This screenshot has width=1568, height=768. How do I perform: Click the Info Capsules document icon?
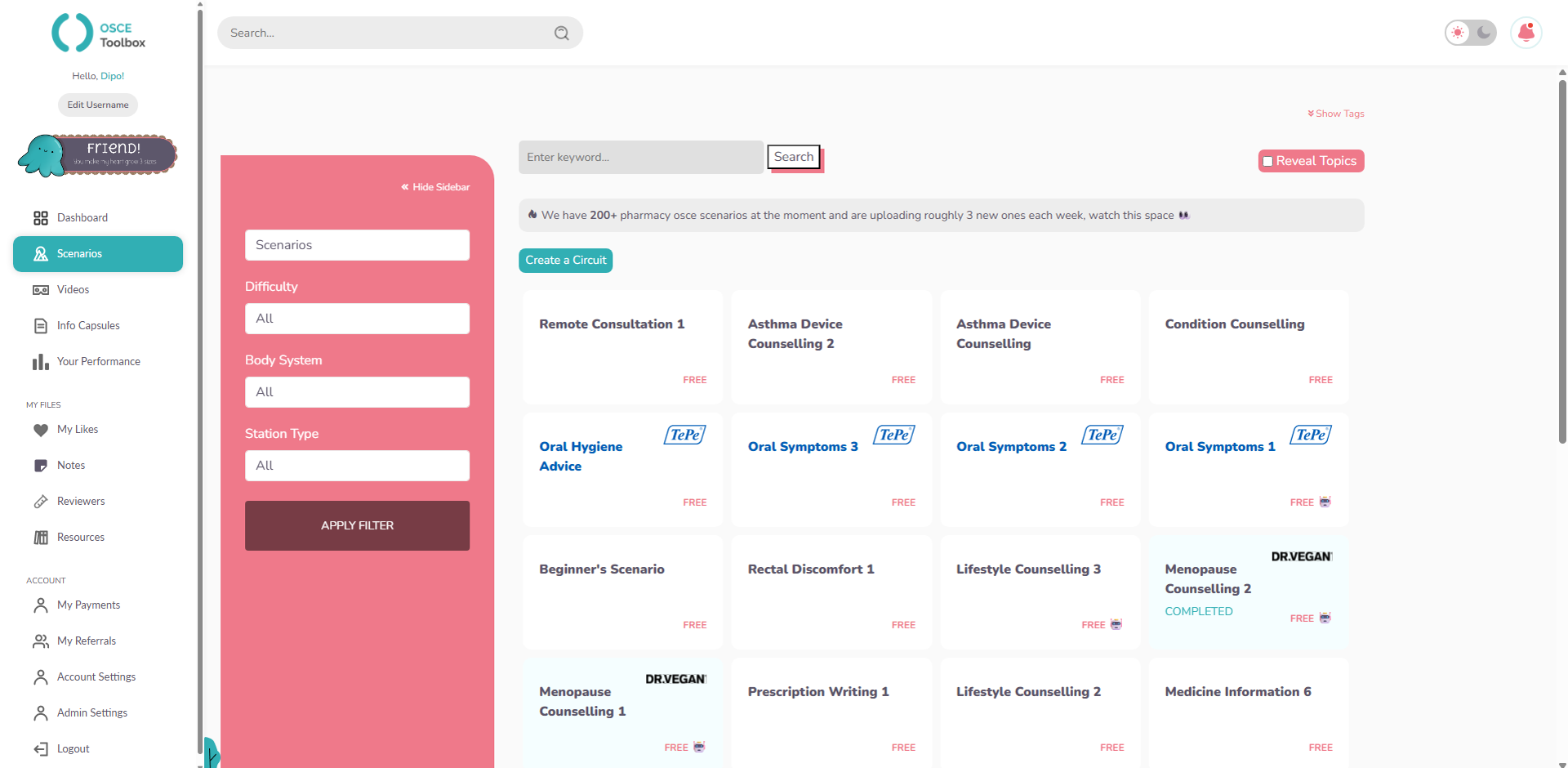coord(40,326)
